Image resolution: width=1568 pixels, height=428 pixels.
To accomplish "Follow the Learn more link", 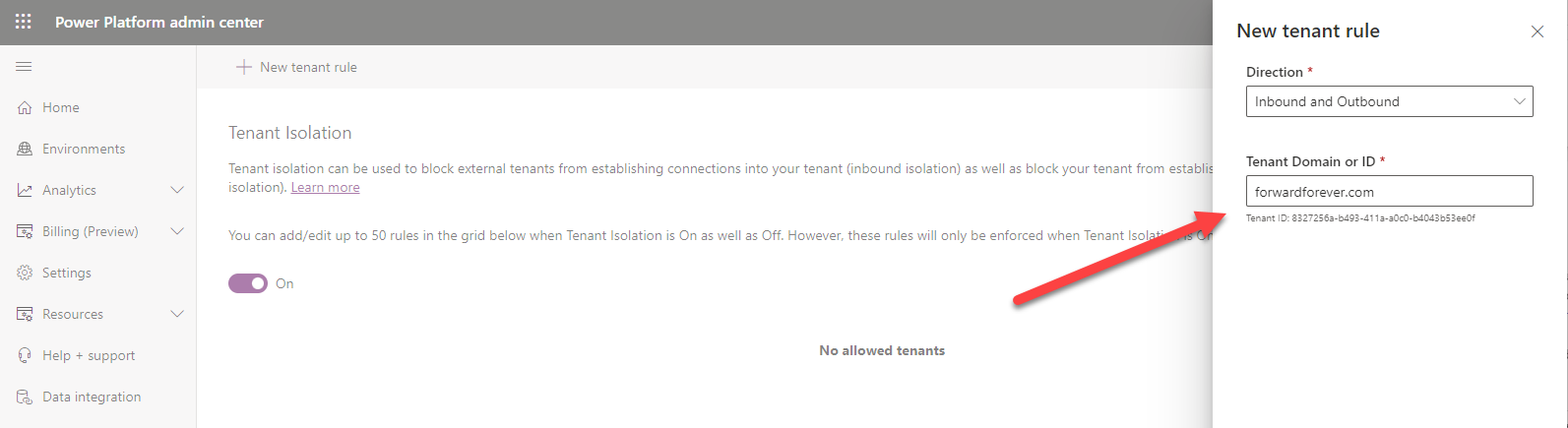I will point(325,188).
